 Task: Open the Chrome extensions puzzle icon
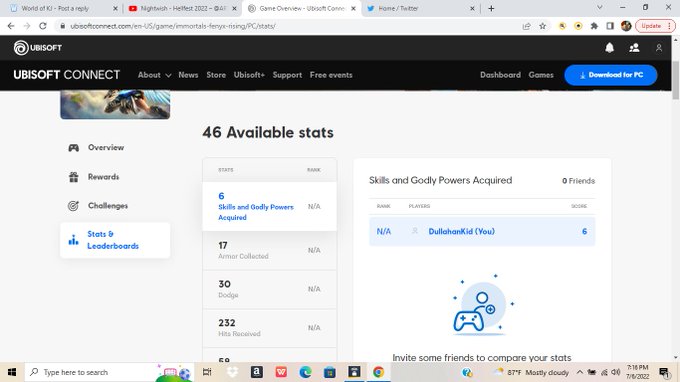(x=594, y=26)
